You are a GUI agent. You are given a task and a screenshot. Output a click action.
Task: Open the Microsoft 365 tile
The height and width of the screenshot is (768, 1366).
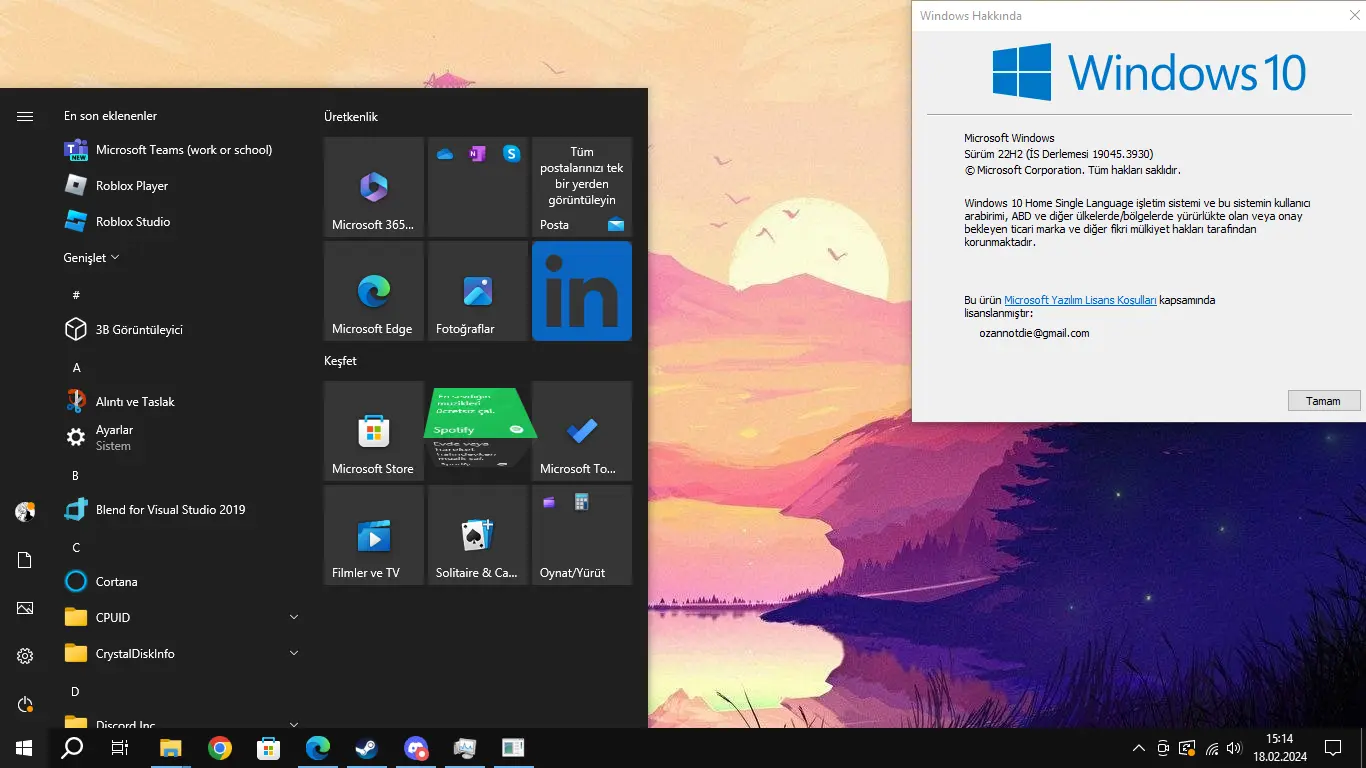pyautogui.click(x=374, y=187)
